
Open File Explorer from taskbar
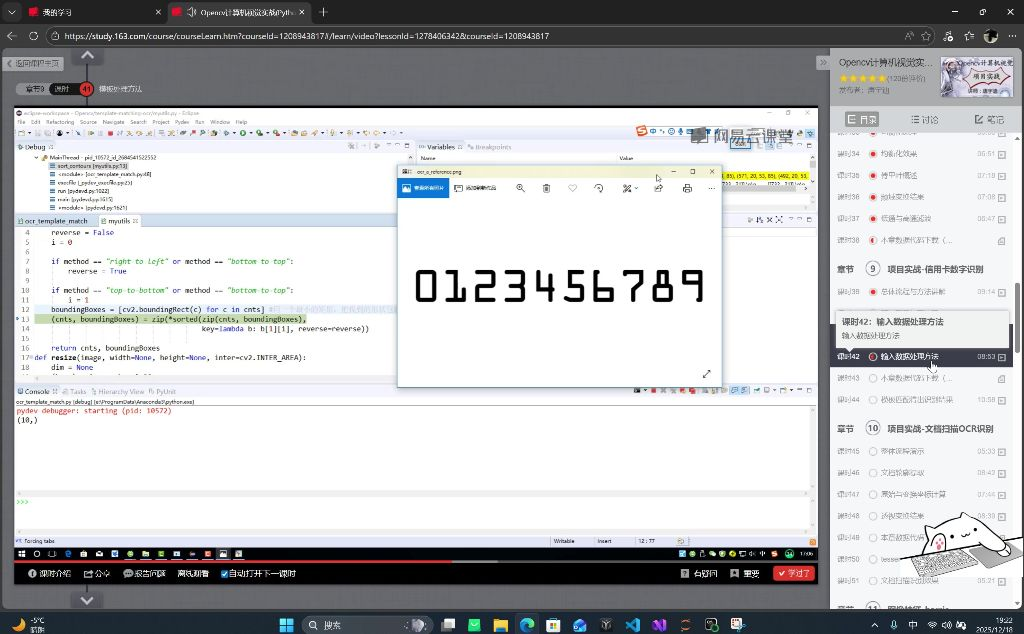[501, 625]
